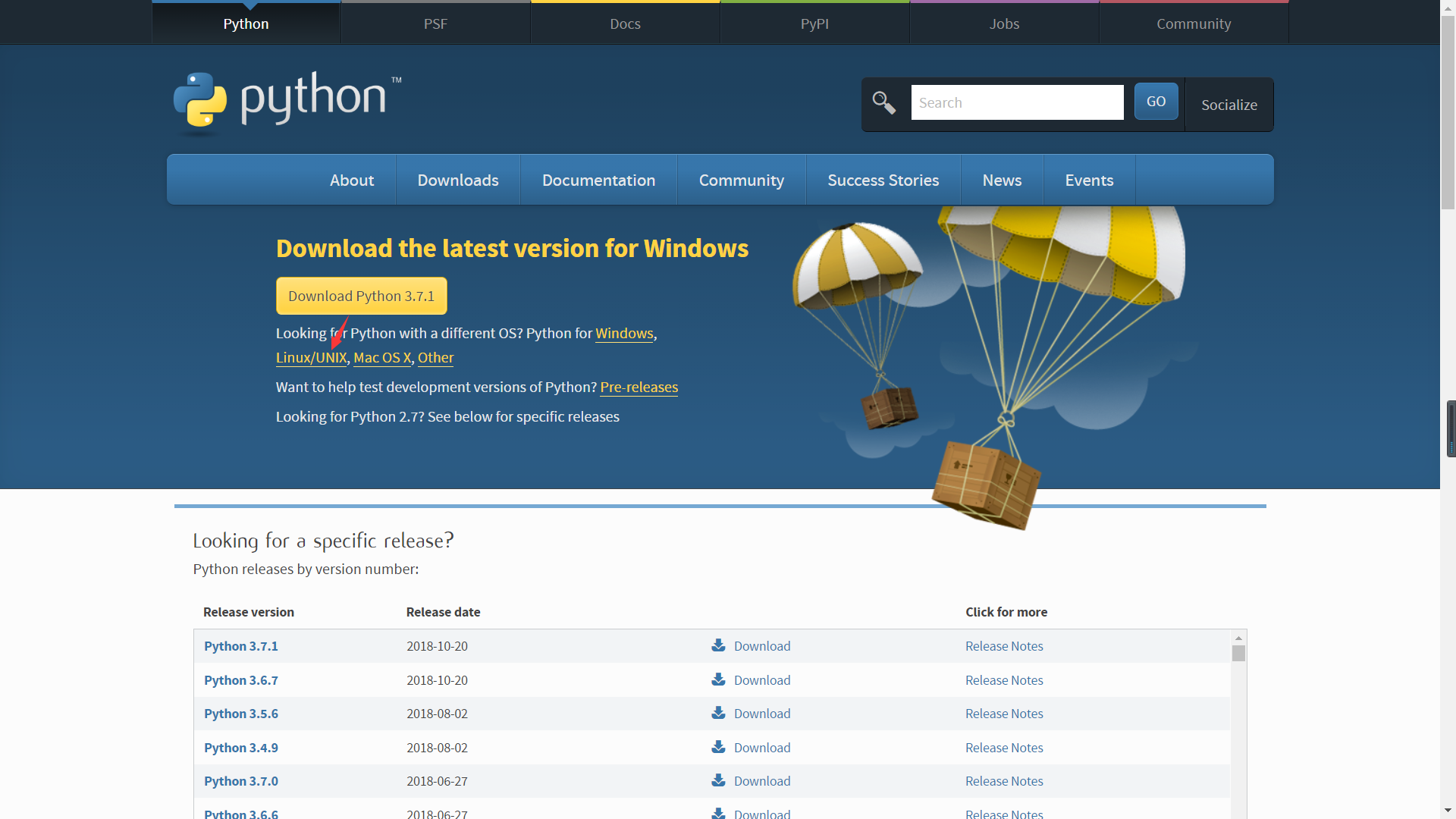1456x819 pixels.
Task: Click Download text for Python 3.5.6
Action: coord(762,714)
